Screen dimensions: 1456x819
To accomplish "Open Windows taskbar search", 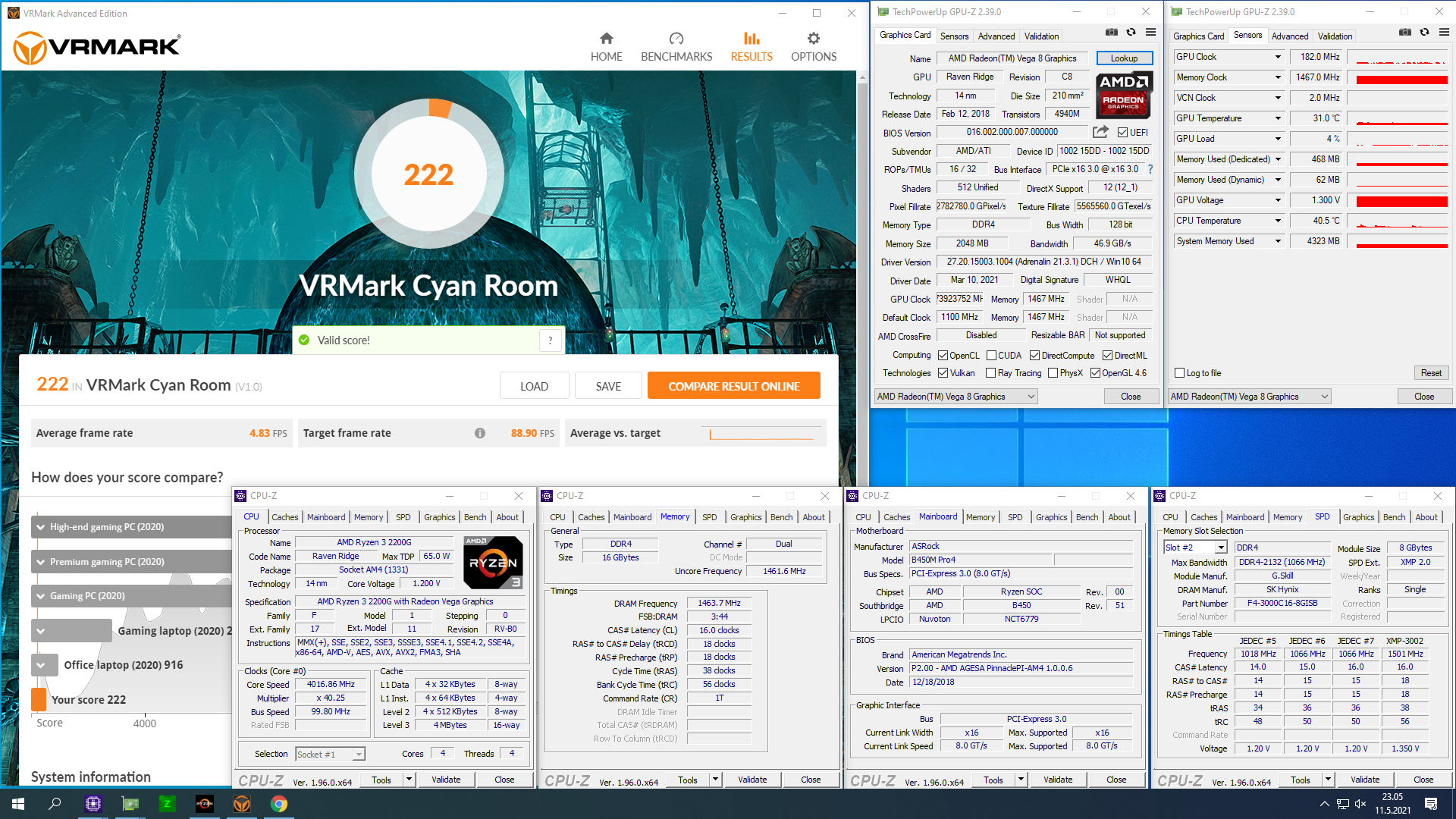I will pos(55,804).
